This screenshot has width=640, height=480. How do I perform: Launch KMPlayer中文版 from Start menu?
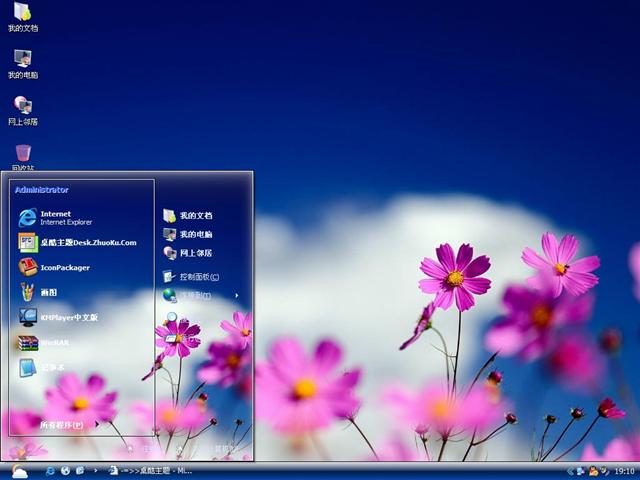point(58,317)
